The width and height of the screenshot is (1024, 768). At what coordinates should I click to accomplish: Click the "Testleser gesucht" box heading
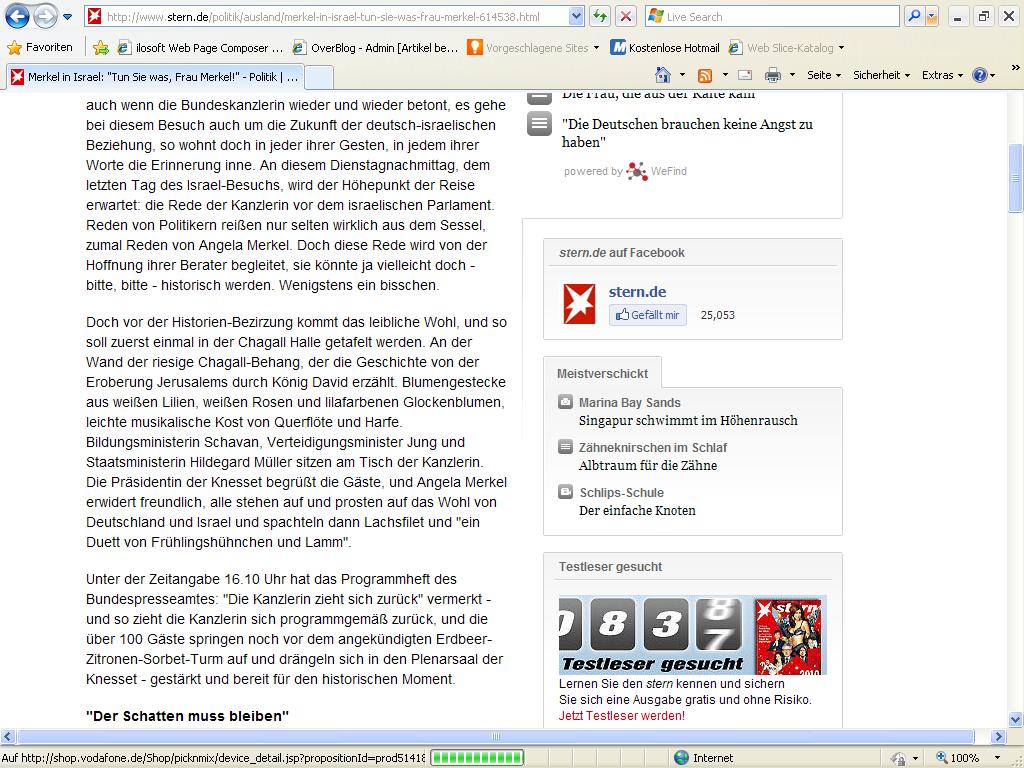click(x=611, y=567)
